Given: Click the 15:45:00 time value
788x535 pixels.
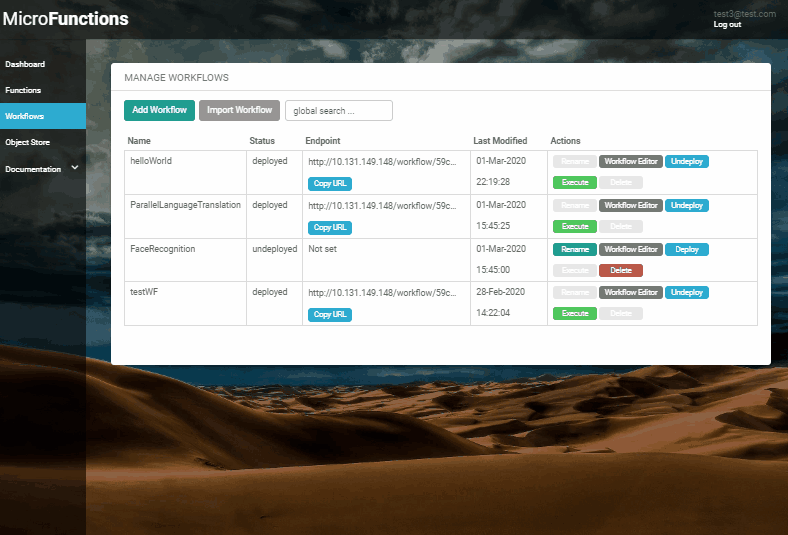Looking at the screenshot, I should click(493, 270).
